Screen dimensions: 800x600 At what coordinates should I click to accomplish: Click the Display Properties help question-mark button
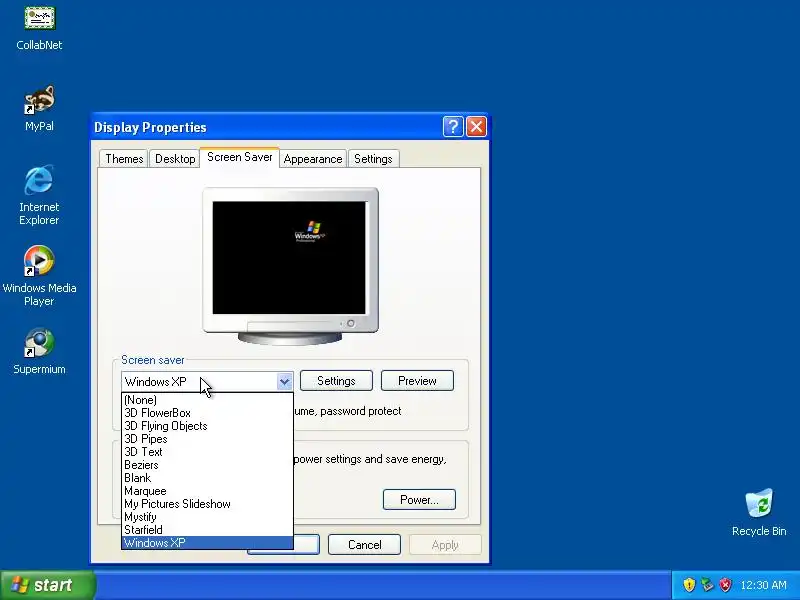[453, 127]
